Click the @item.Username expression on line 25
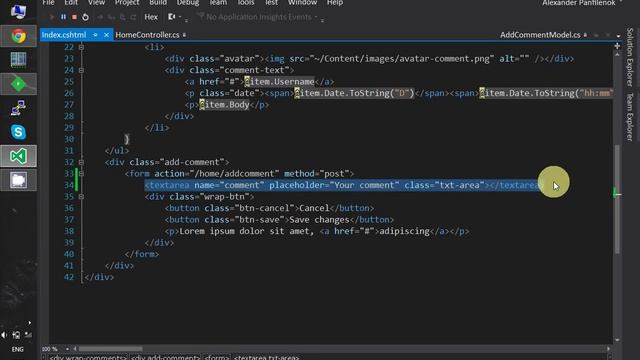 pos(280,82)
